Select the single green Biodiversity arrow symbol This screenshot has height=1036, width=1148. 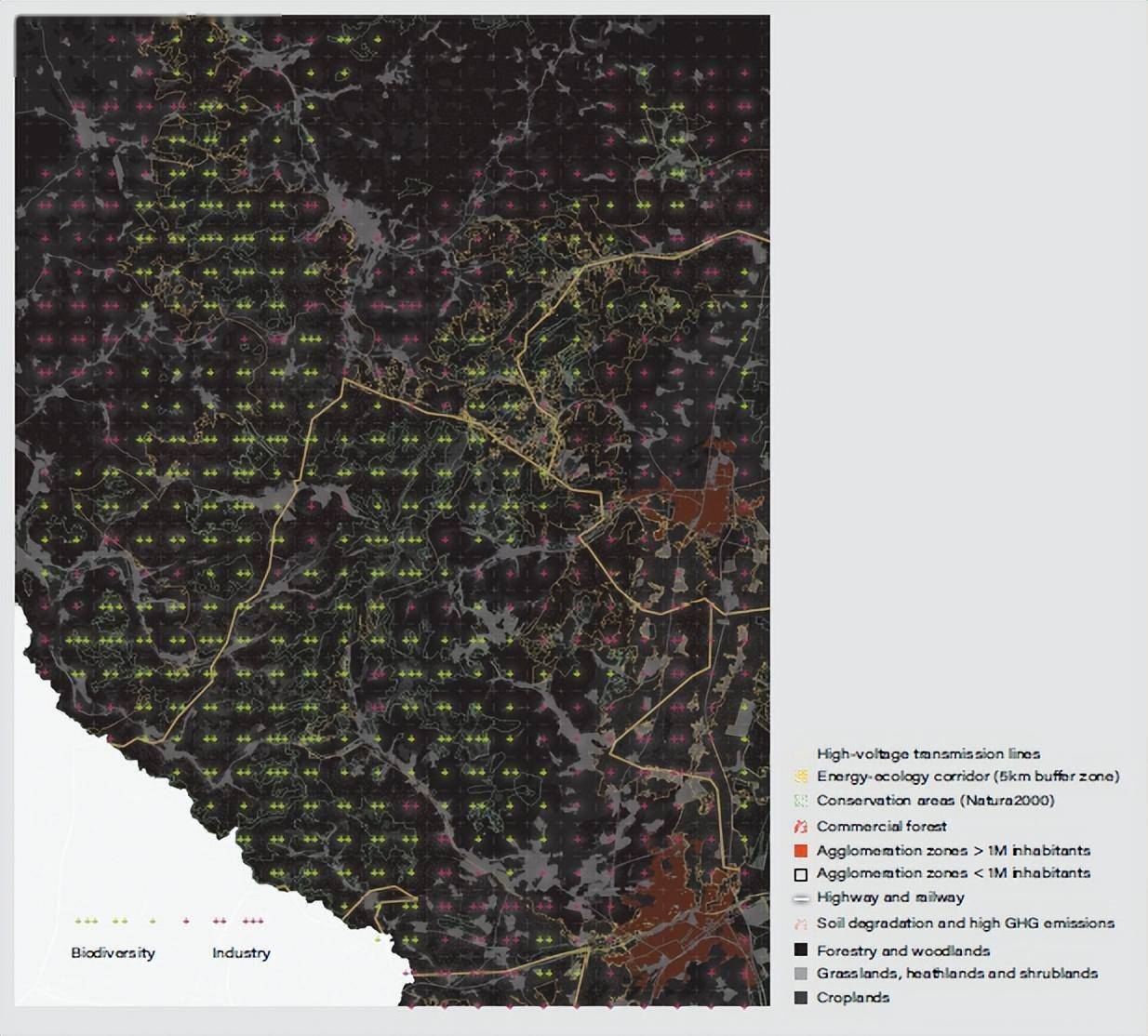[153, 921]
